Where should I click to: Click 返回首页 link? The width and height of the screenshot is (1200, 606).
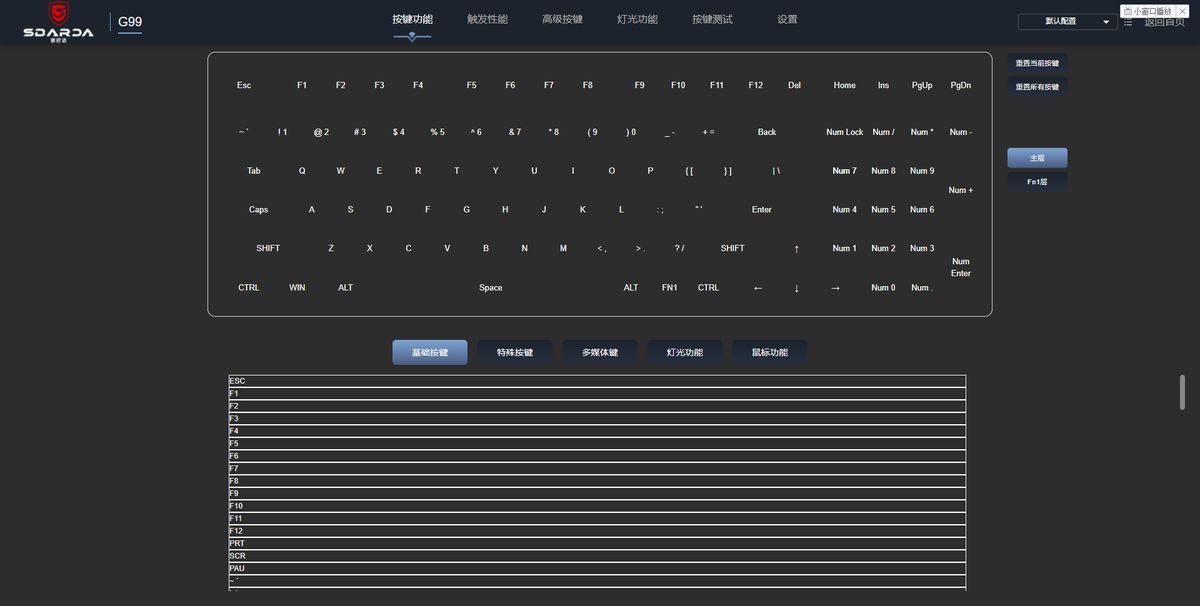(x=1164, y=21)
